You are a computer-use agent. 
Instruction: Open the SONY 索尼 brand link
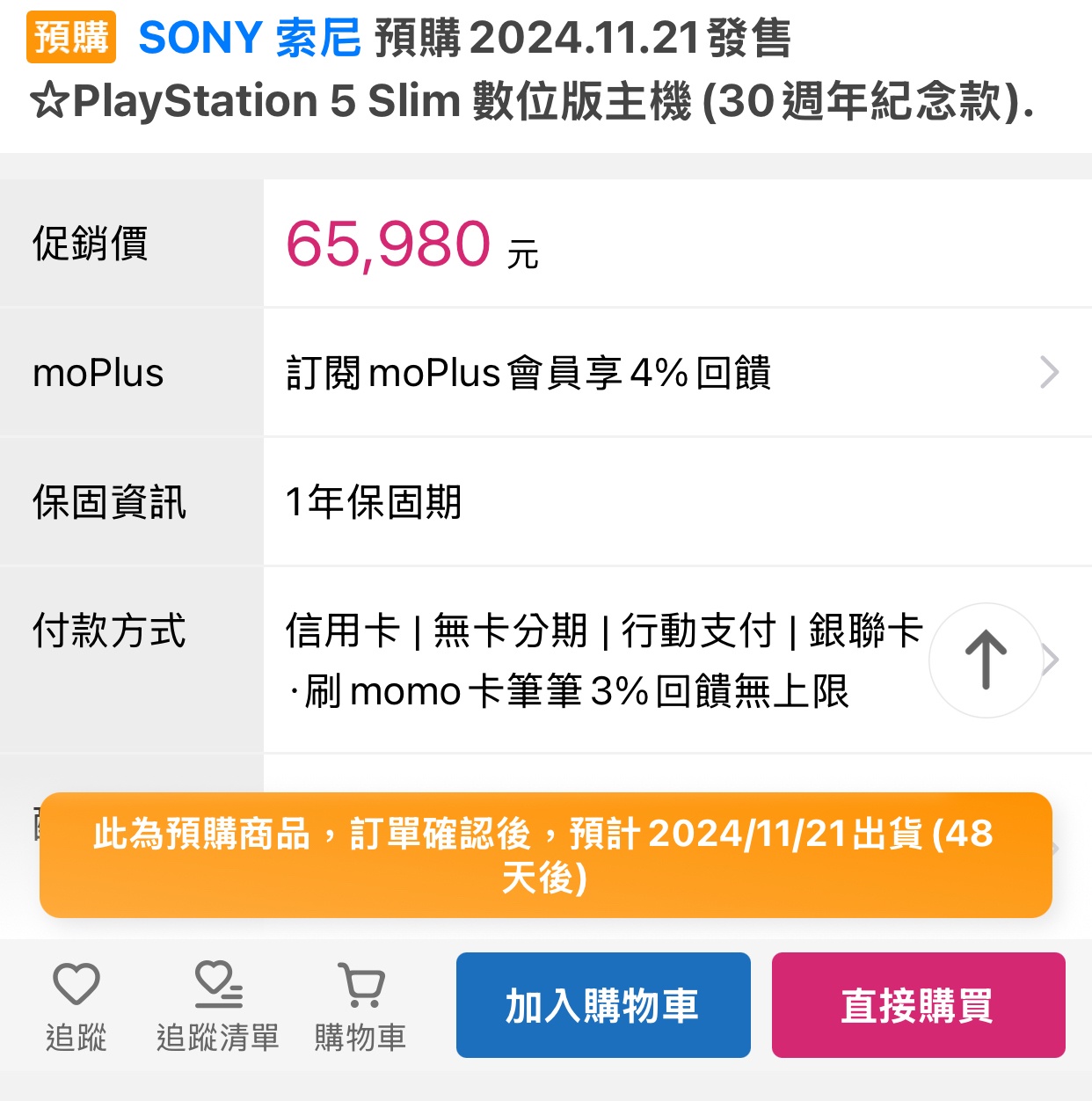pyautogui.click(x=250, y=39)
